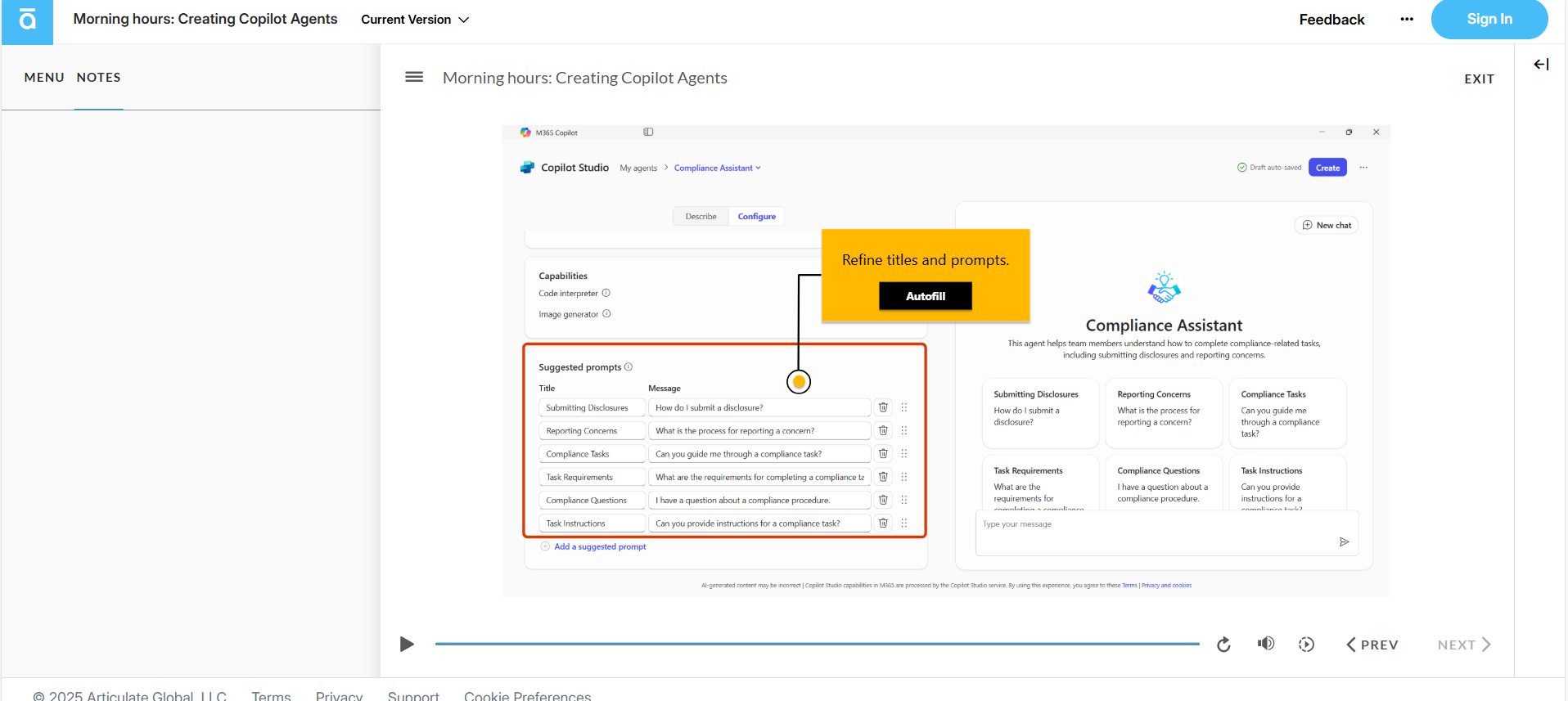Collapse the right panel arrow icon
This screenshot has width=1568, height=701.
pos(1541,64)
